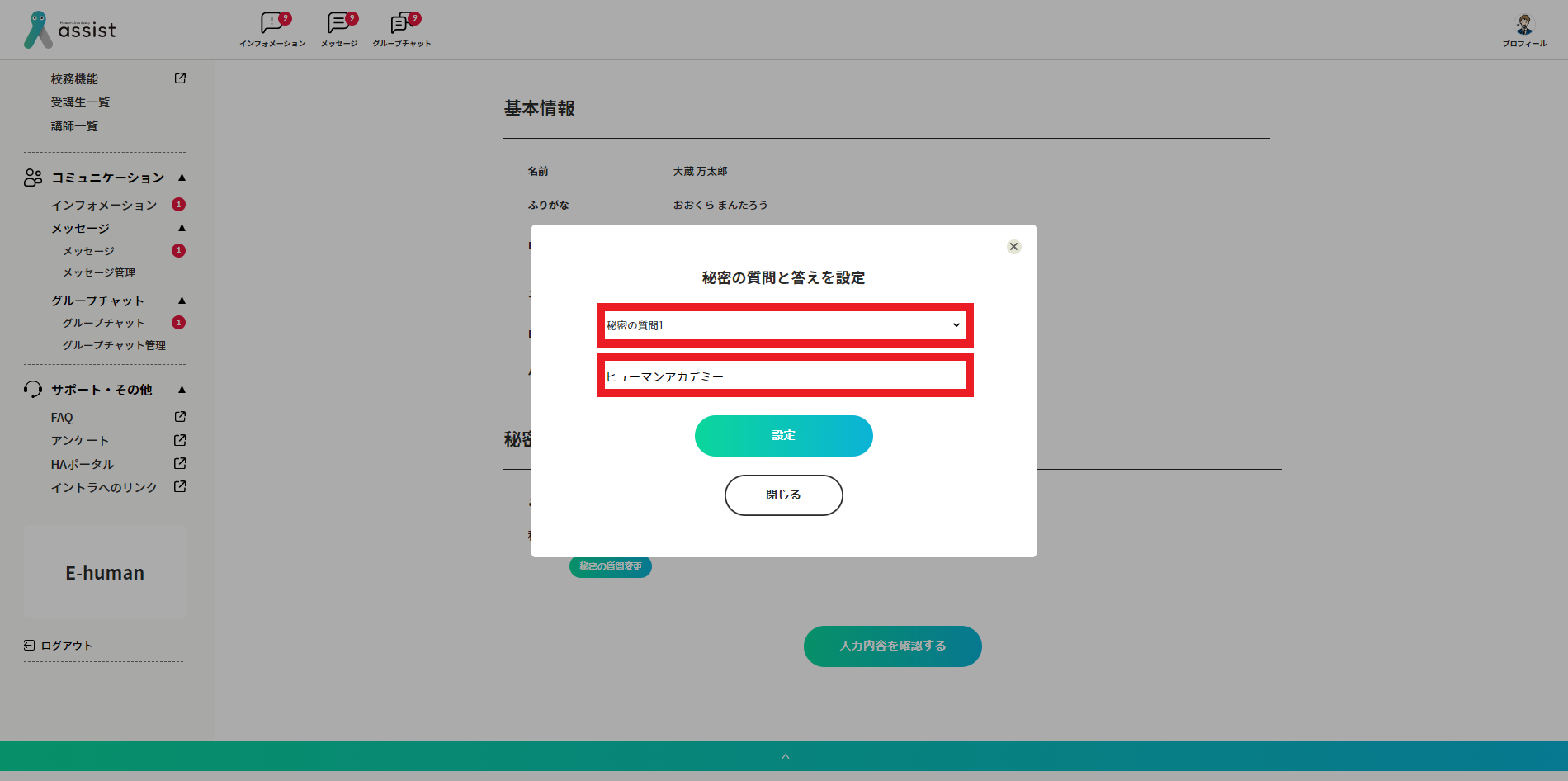Click the E-human banner in sidebar
Image resolution: width=1568 pixels, height=781 pixels.
(x=105, y=572)
